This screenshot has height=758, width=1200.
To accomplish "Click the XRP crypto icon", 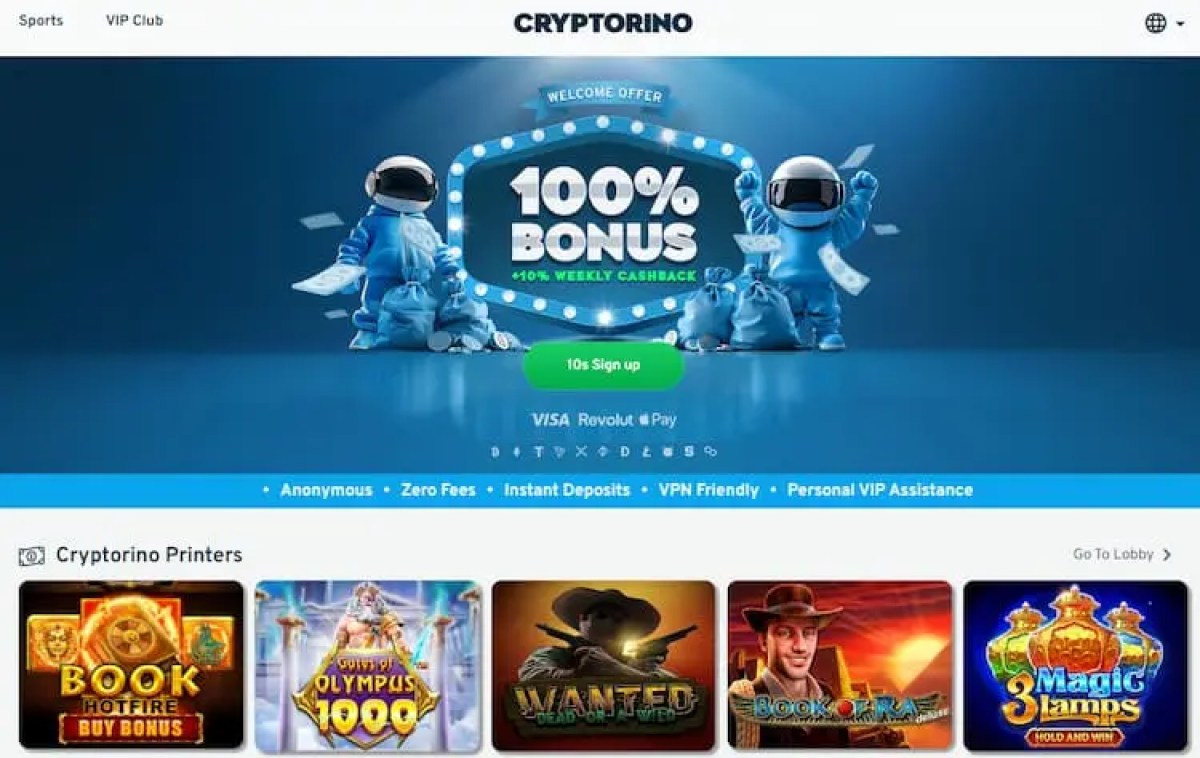I will 581,452.
